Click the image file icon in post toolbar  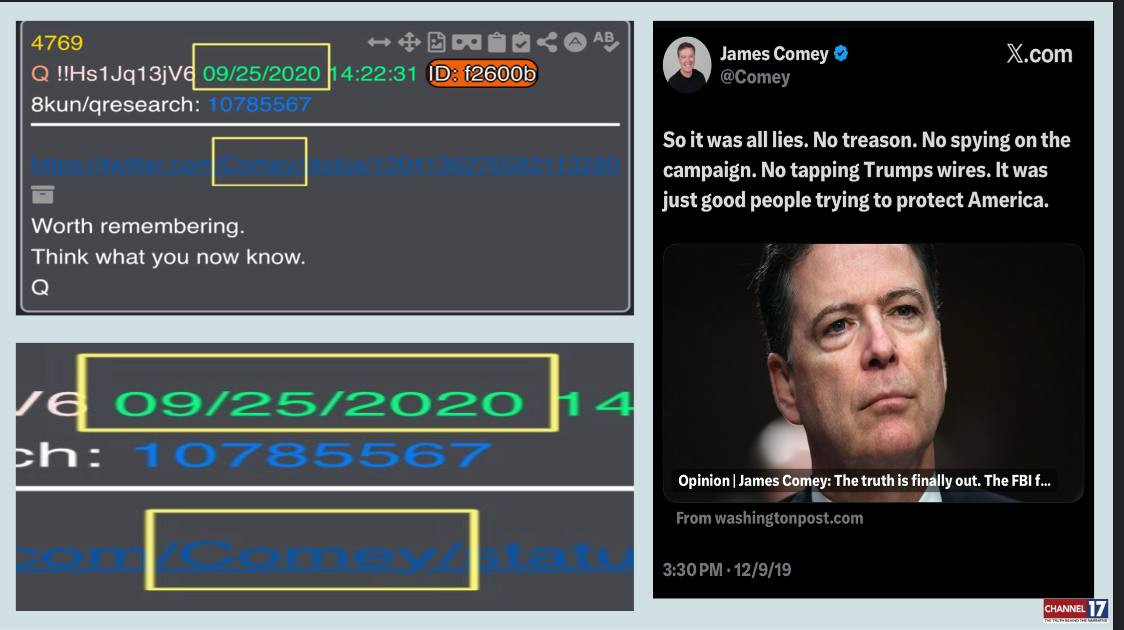(x=437, y=42)
